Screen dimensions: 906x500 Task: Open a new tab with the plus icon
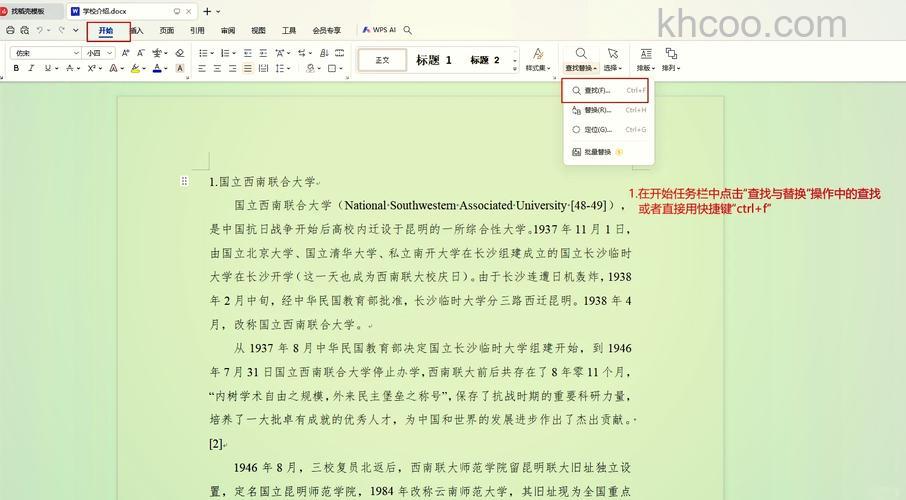click(x=207, y=11)
